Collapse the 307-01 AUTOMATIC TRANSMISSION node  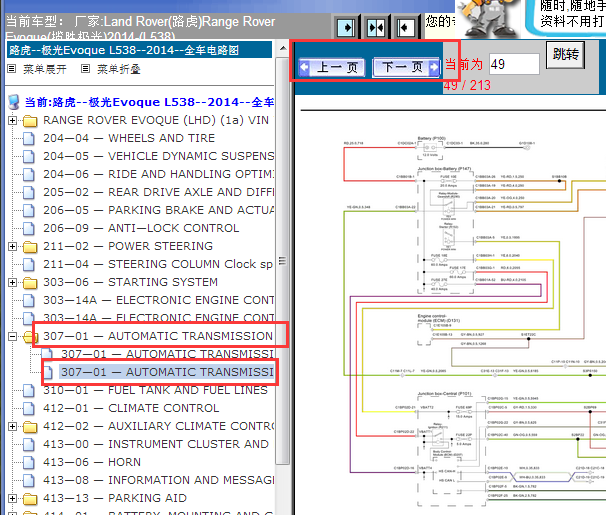point(12,337)
